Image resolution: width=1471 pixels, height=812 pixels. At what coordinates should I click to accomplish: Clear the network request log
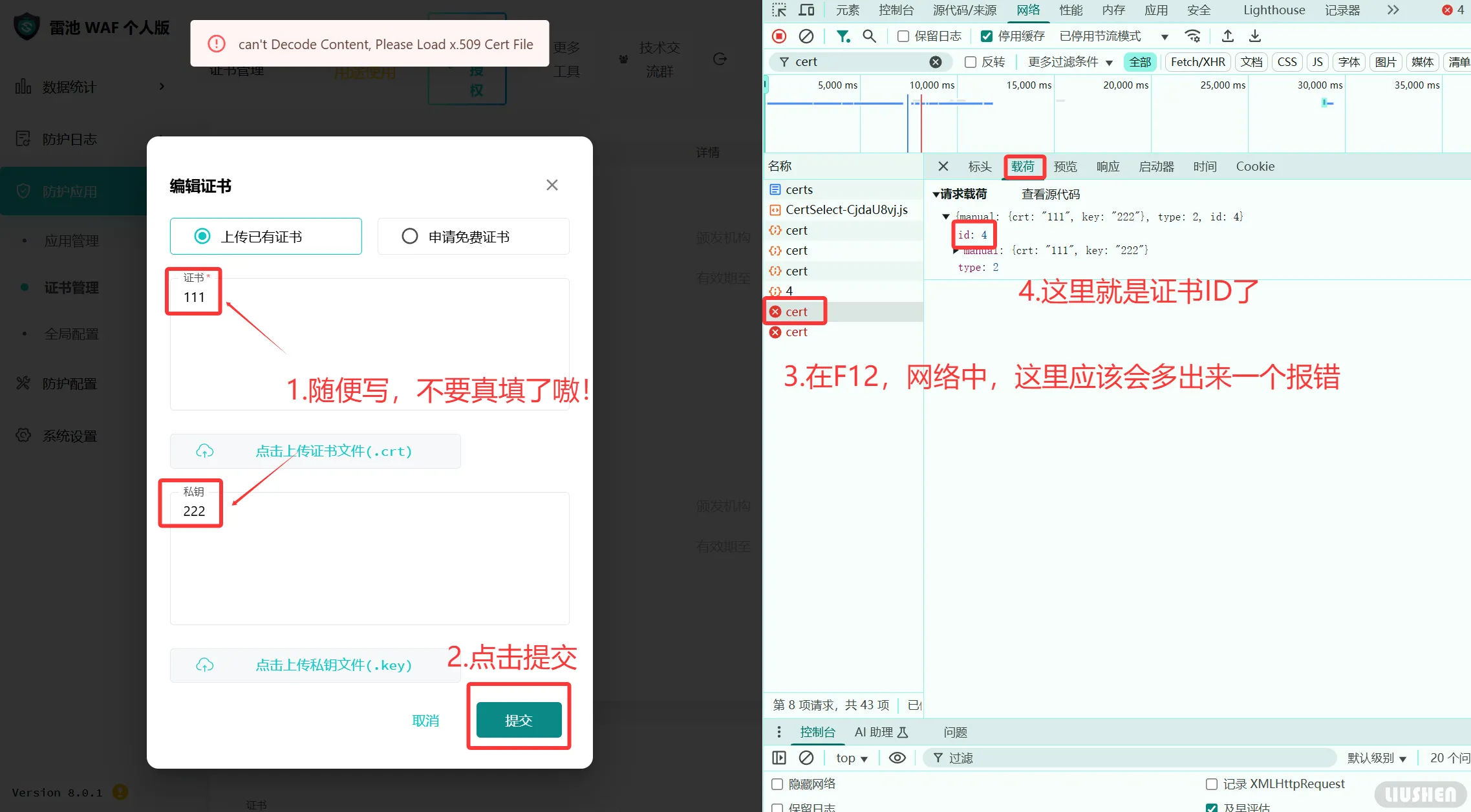806,36
